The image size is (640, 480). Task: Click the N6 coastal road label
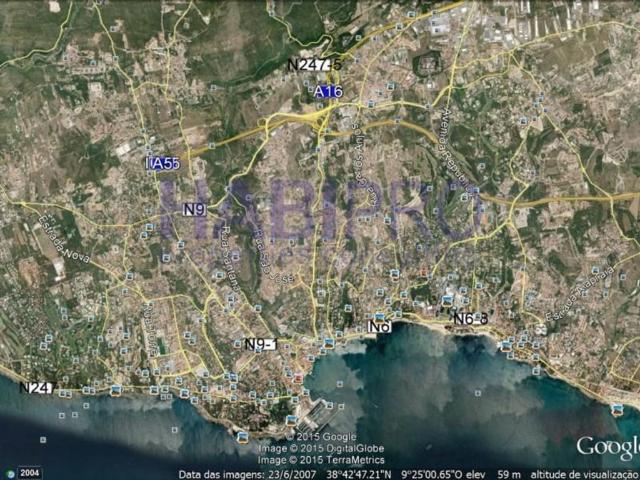379,326
